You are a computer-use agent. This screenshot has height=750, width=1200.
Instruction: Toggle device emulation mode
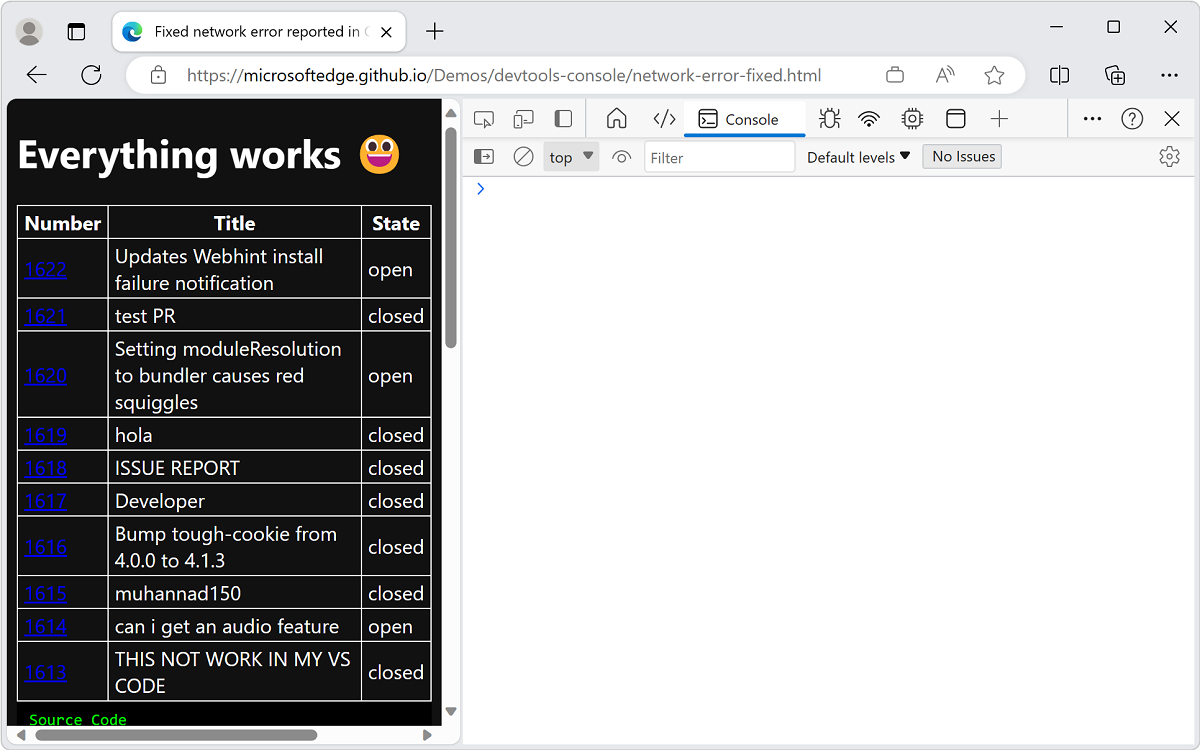coord(523,118)
